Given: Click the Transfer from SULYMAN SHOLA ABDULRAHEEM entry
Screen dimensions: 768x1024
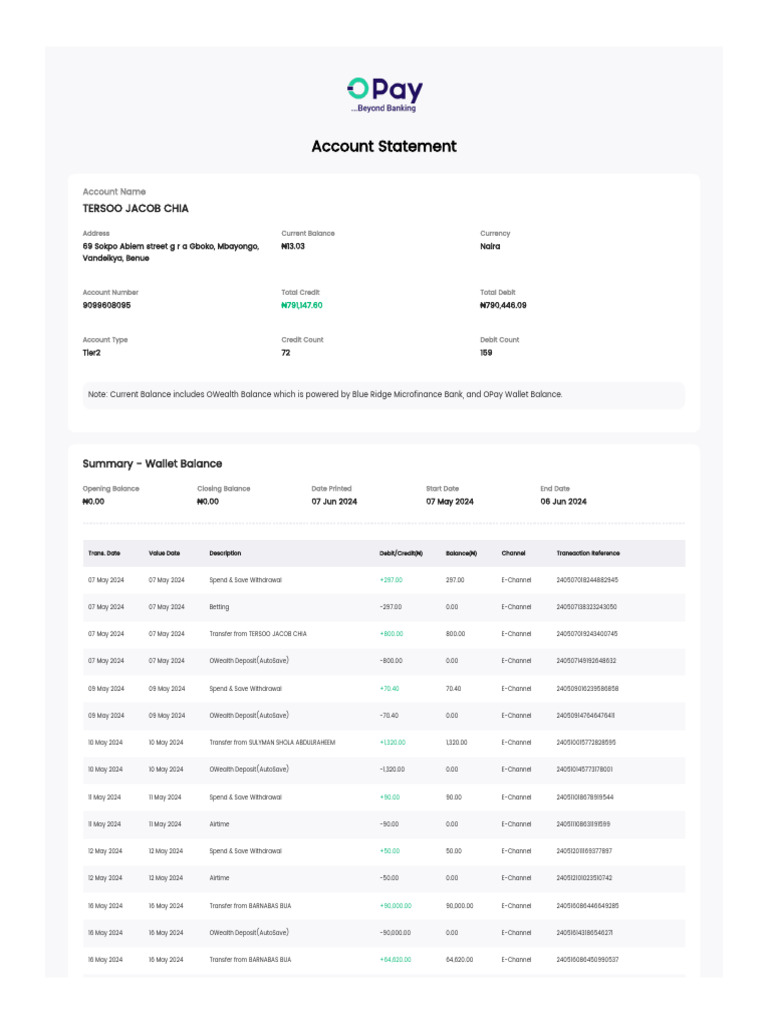Looking at the screenshot, I should [272, 742].
